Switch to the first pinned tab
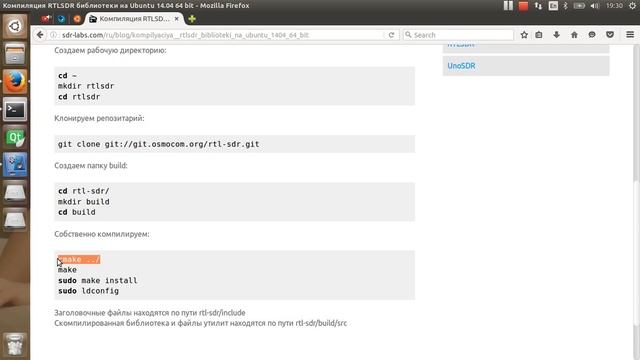Viewport: 640px width, 360px height. [x=46, y=19]
